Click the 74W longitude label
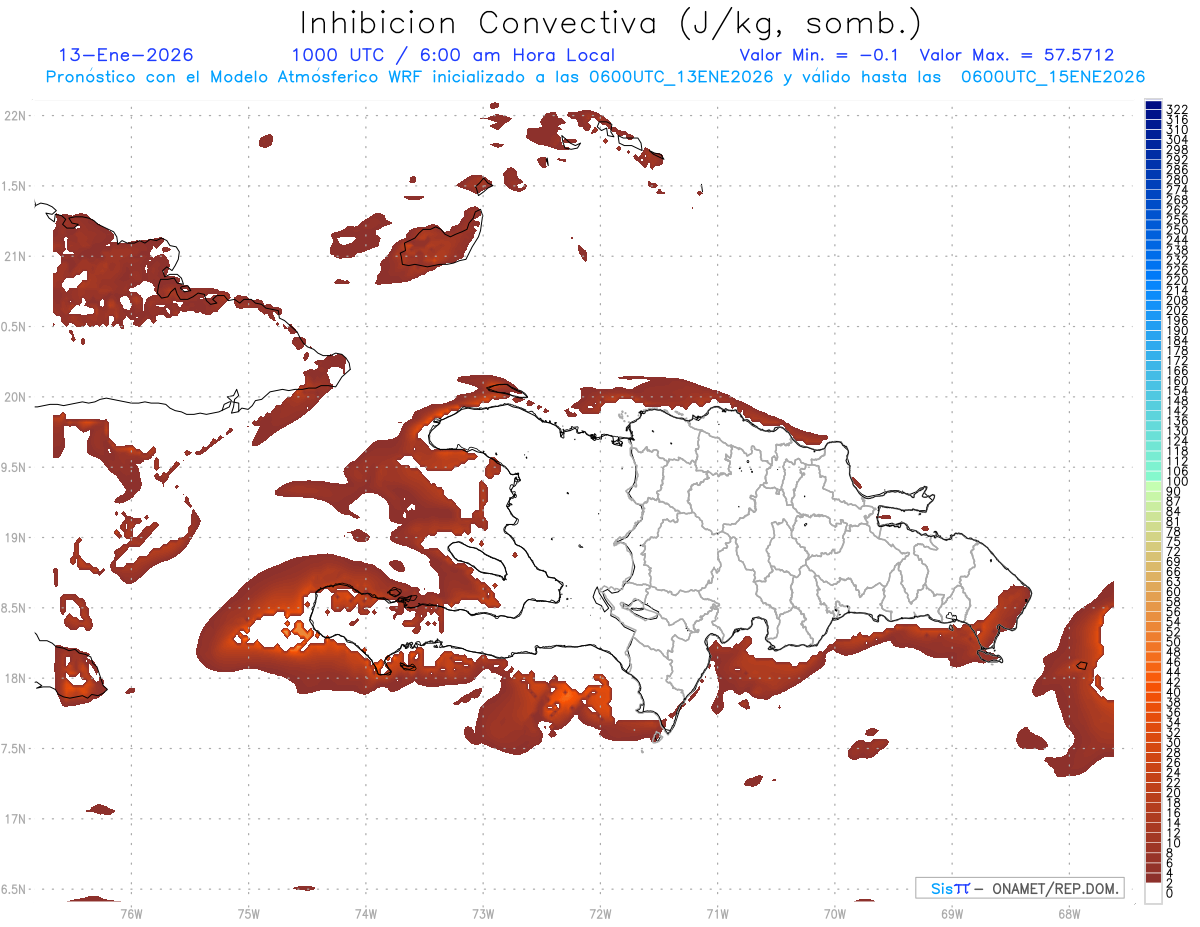This screenshot has width=1200, height=927. [366, 913]
